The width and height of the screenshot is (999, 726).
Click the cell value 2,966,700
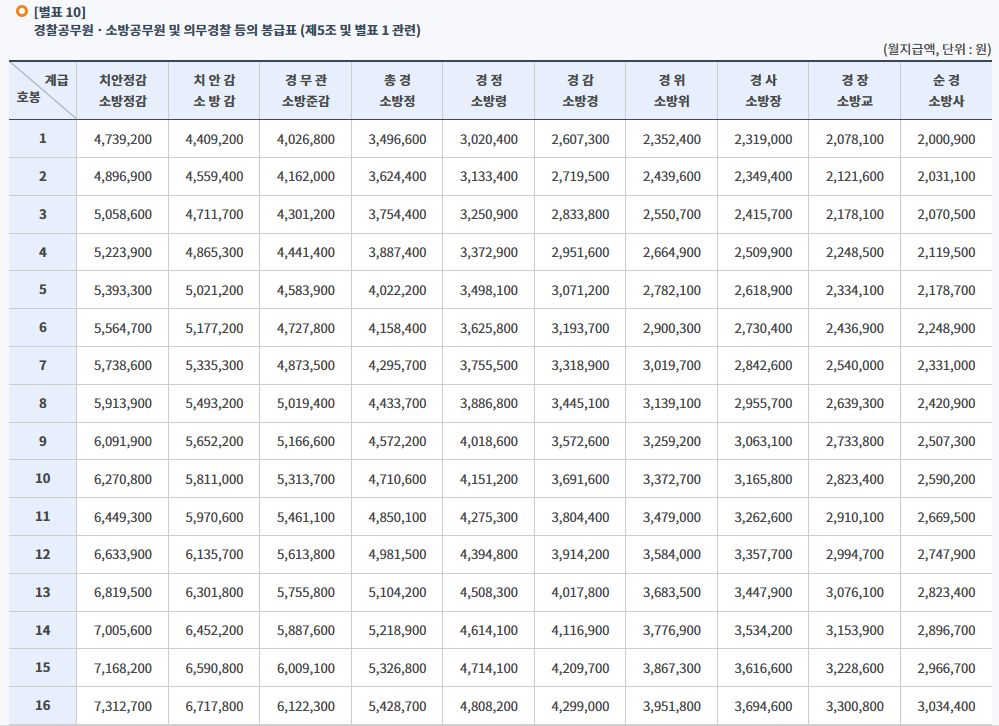[x=946, y=668]
